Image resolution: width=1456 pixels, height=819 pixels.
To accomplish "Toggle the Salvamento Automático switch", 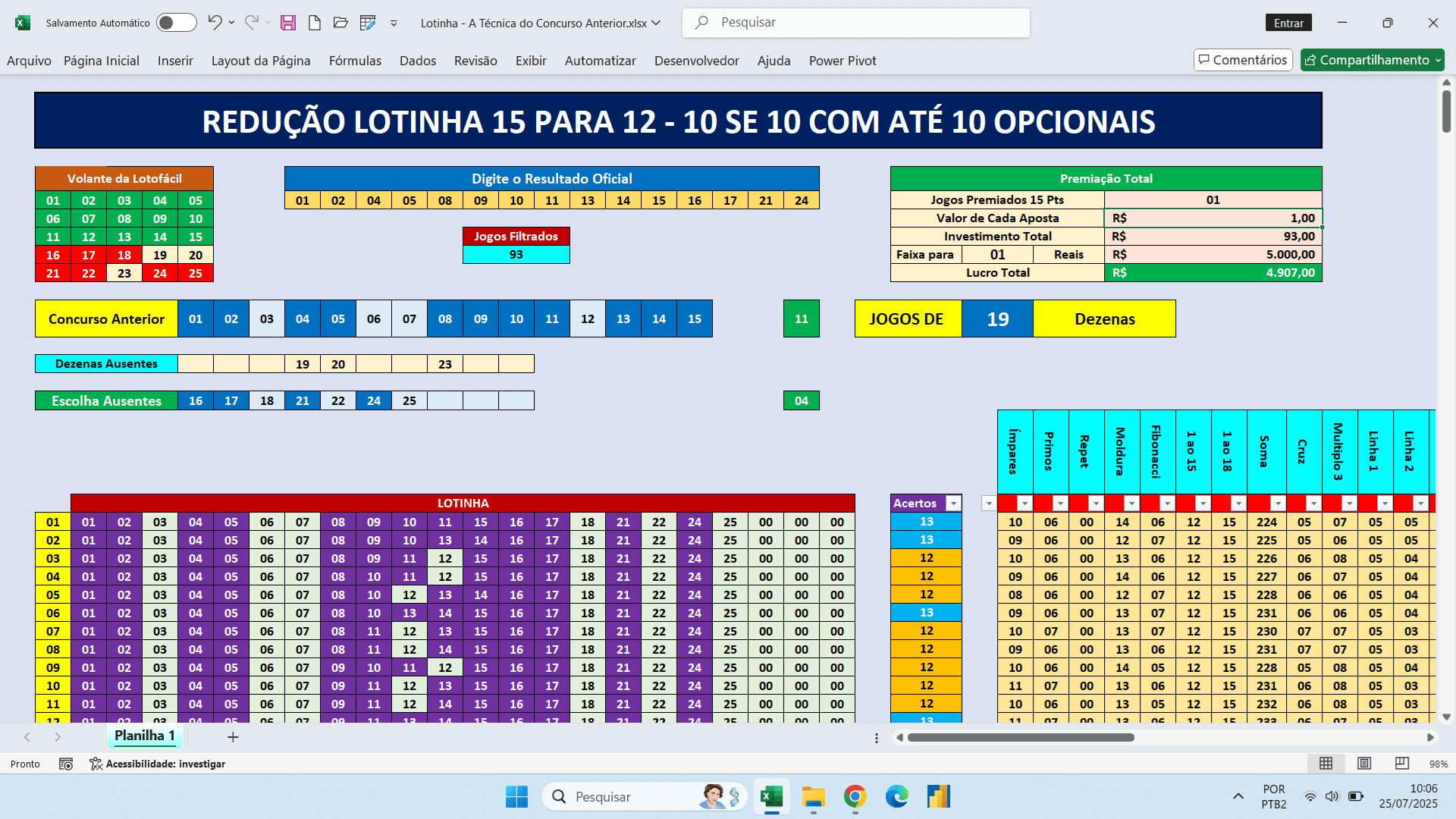I will [x=176, y=23].
